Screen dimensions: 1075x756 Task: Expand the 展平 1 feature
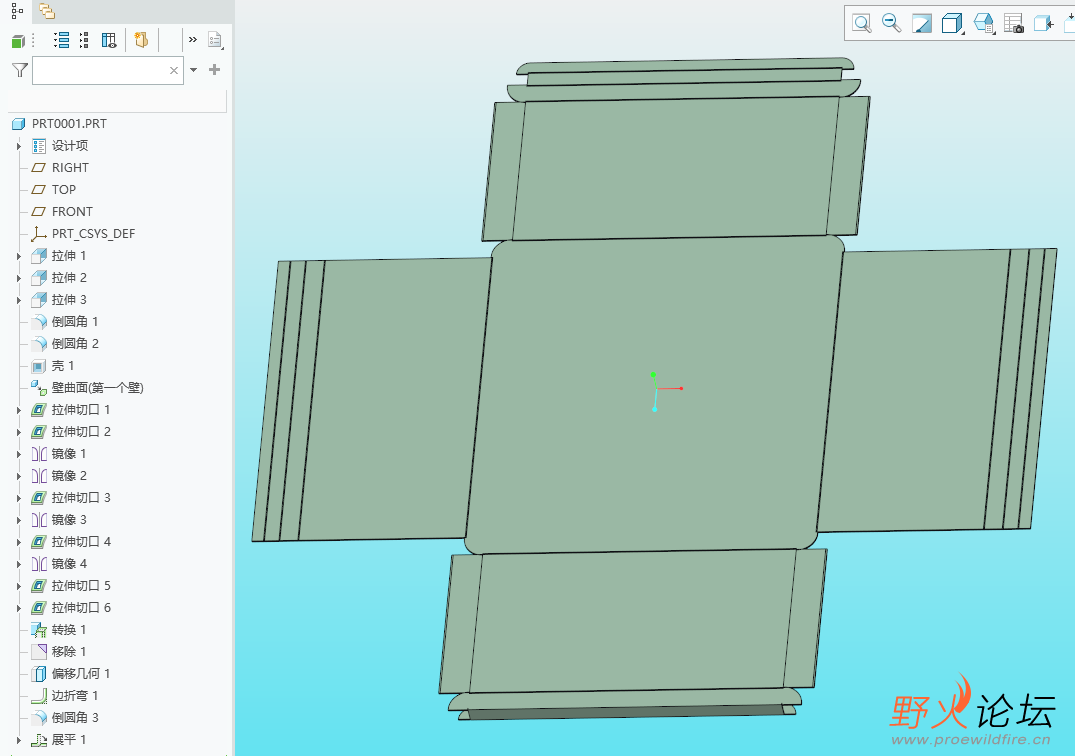click(x=19, y=740)
